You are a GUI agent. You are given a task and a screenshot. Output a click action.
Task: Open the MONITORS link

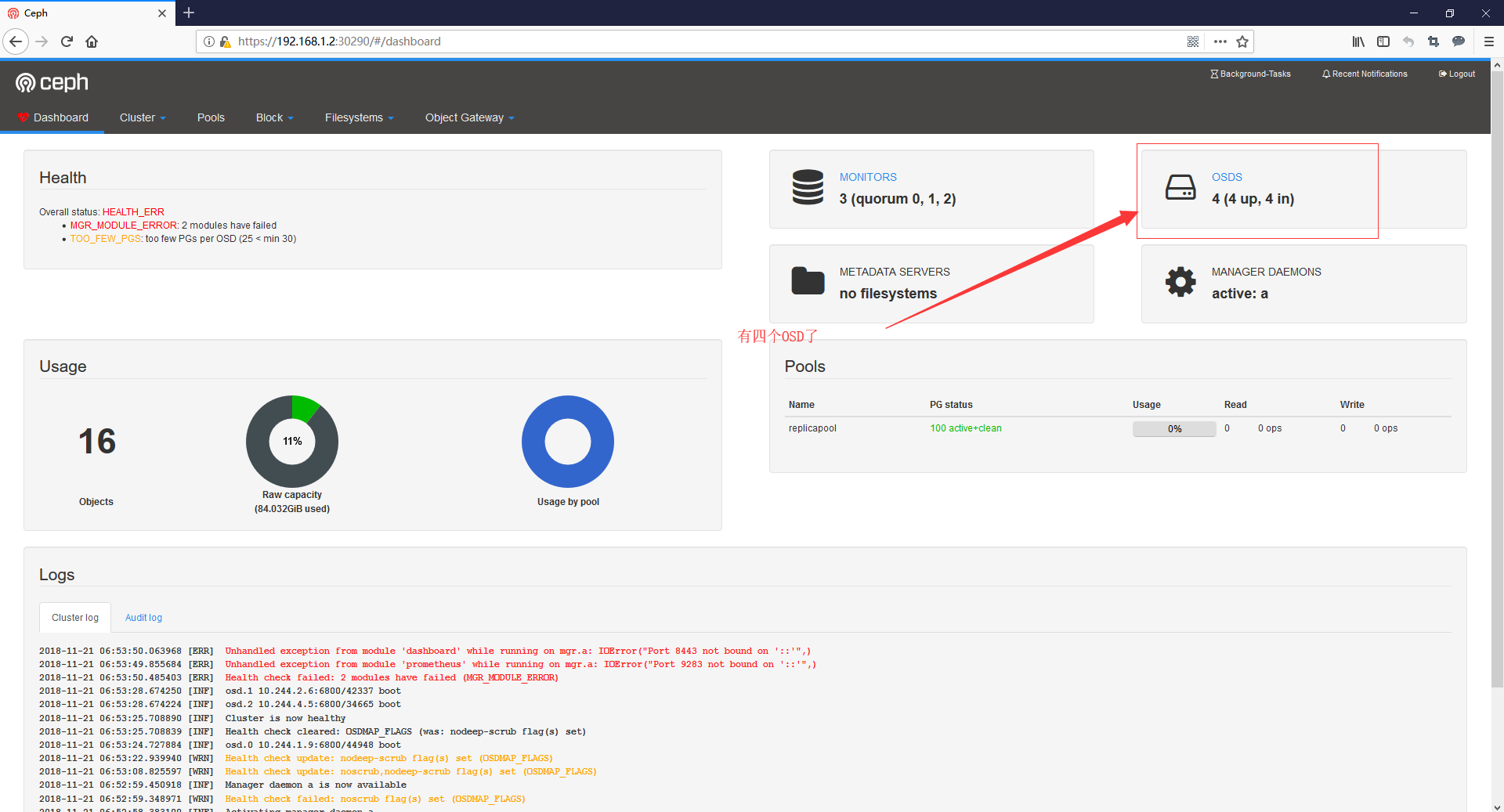click(x=868, y=177)
